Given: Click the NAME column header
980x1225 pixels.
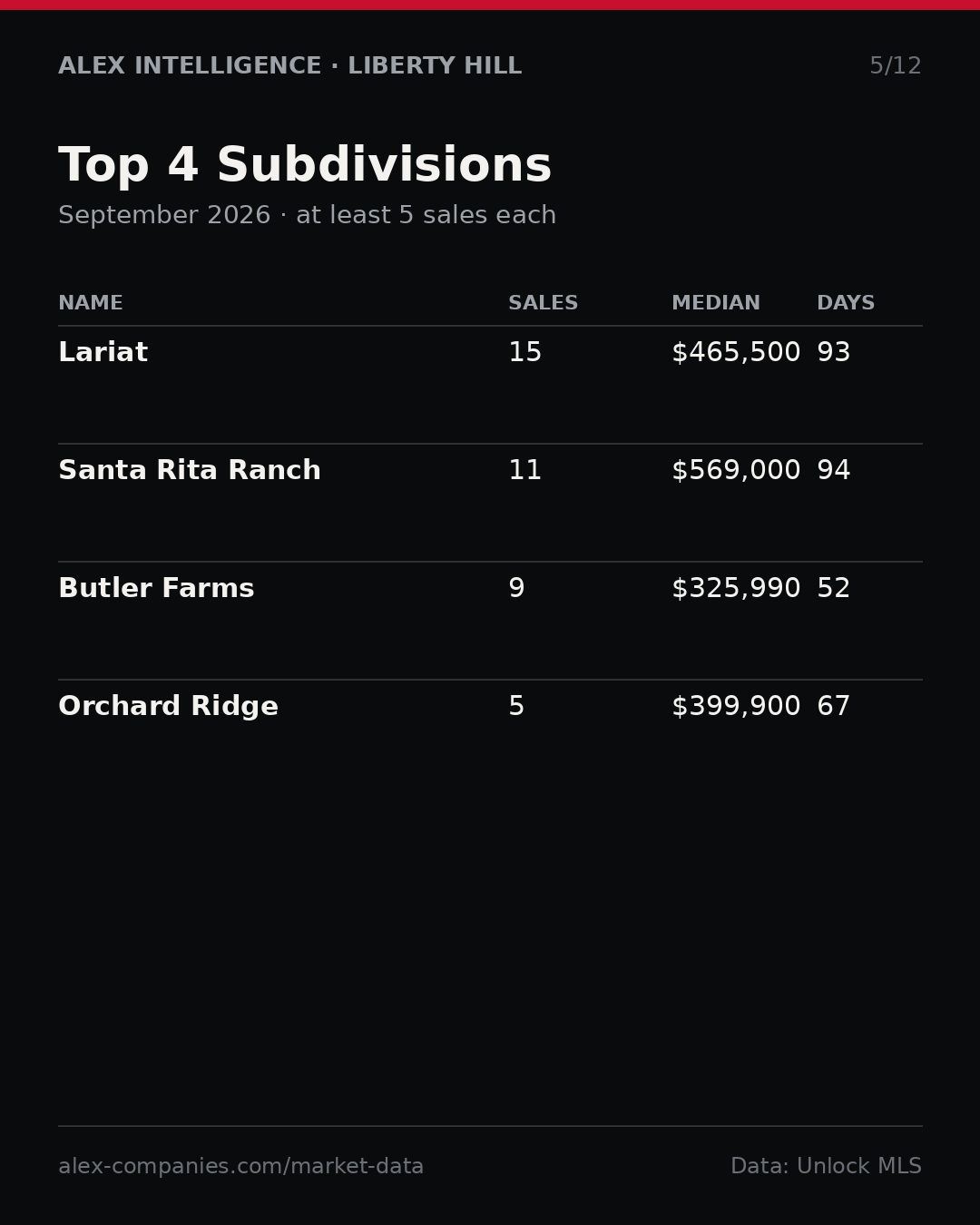Looking at the screenshot, I should click(91, 303).
